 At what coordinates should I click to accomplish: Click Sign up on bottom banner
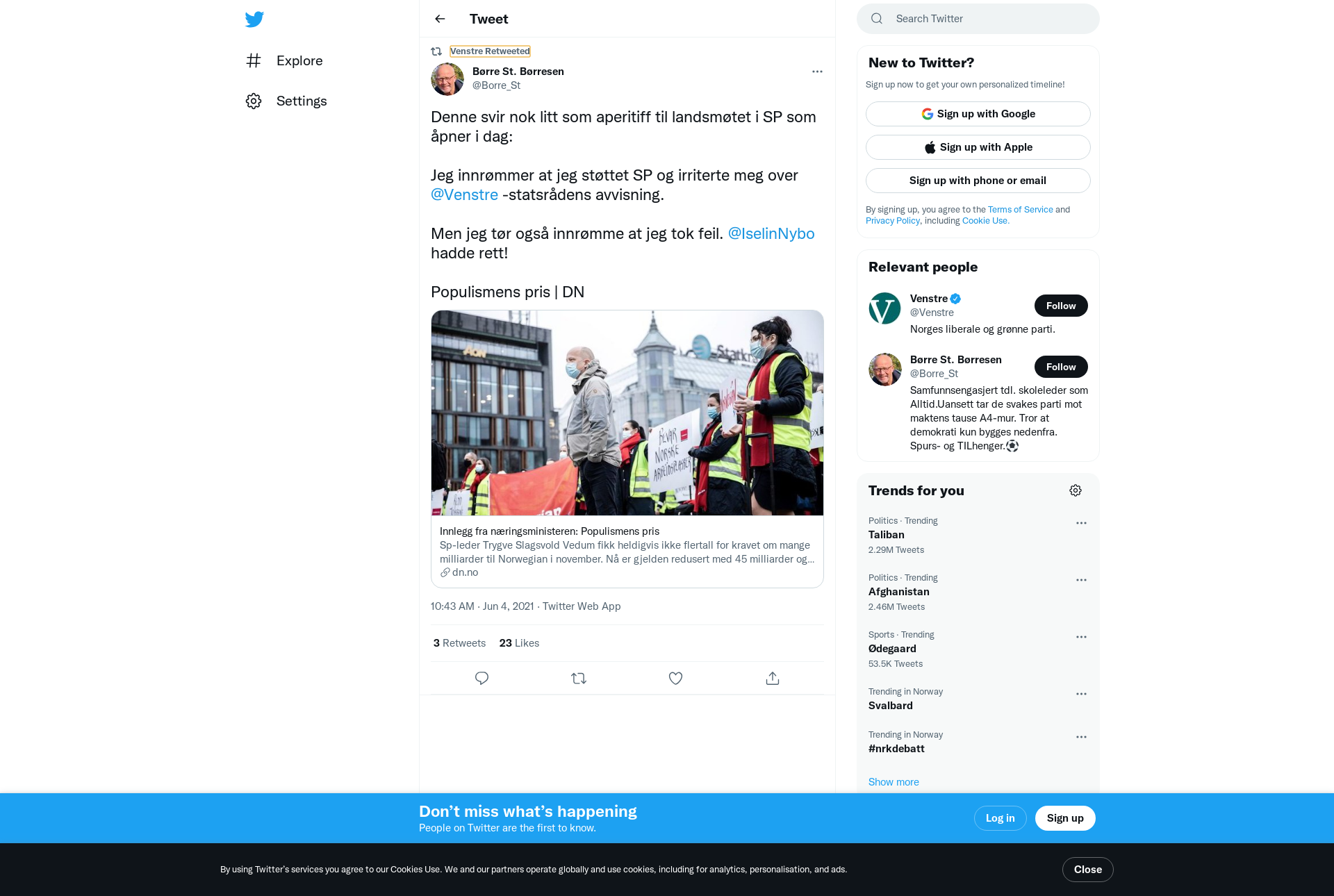pos(1065,818)
